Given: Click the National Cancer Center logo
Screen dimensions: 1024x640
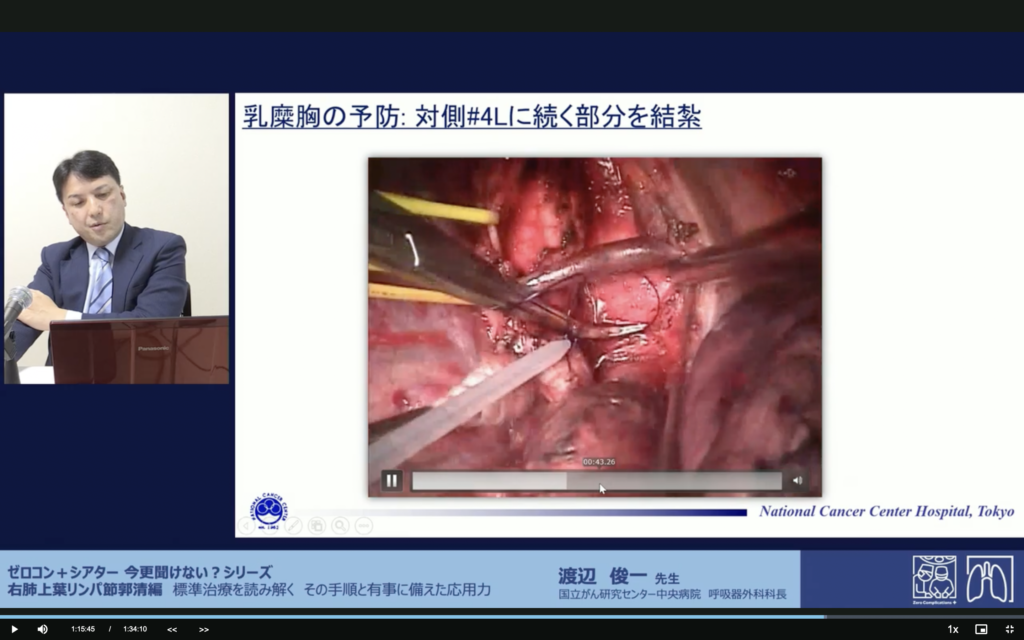Looking at the screenshot, I should [268, 509].
